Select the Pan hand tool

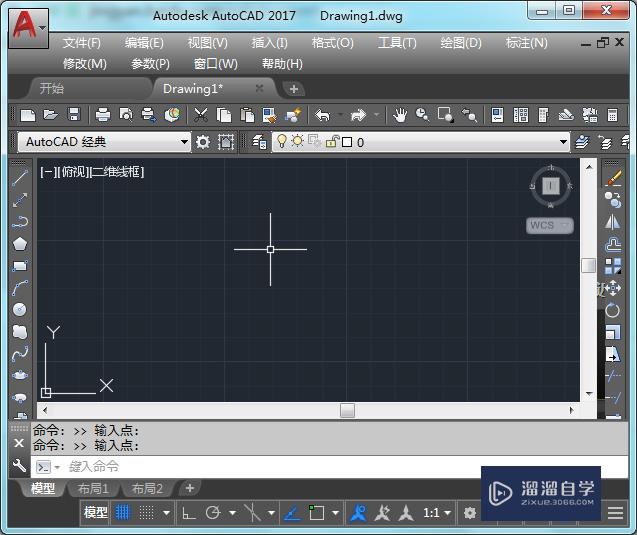pos(400,115)
